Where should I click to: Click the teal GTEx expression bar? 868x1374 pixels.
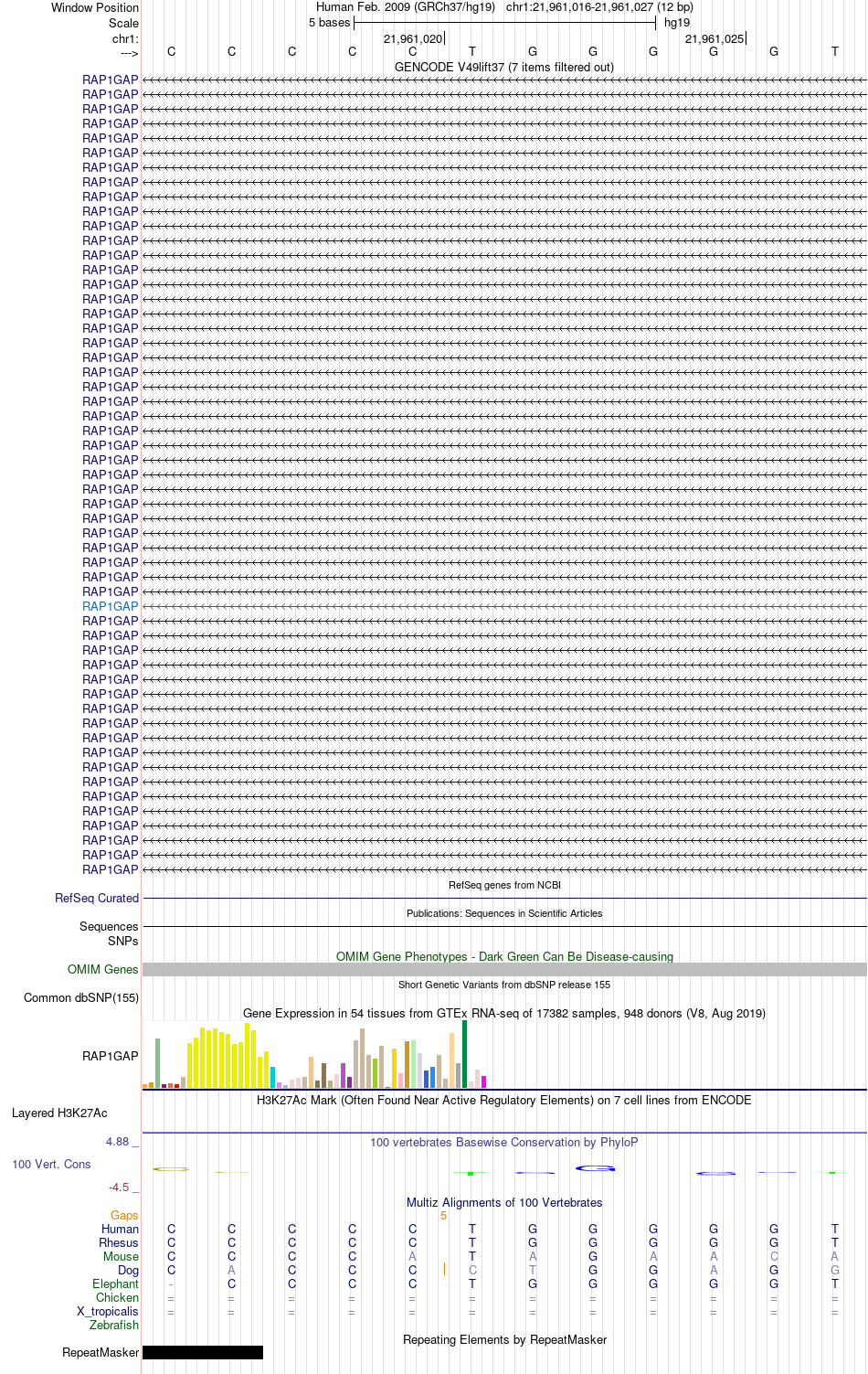(272, 1077)
